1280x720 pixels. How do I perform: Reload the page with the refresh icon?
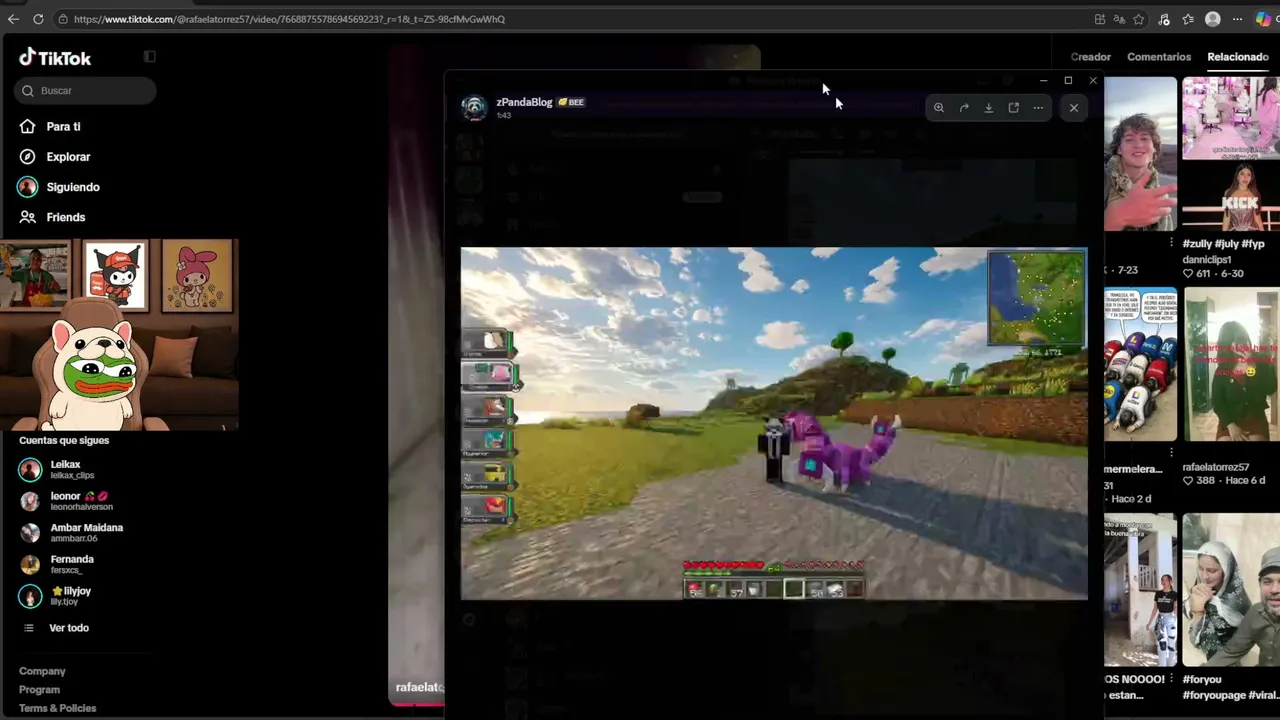(x=38, y=19)
